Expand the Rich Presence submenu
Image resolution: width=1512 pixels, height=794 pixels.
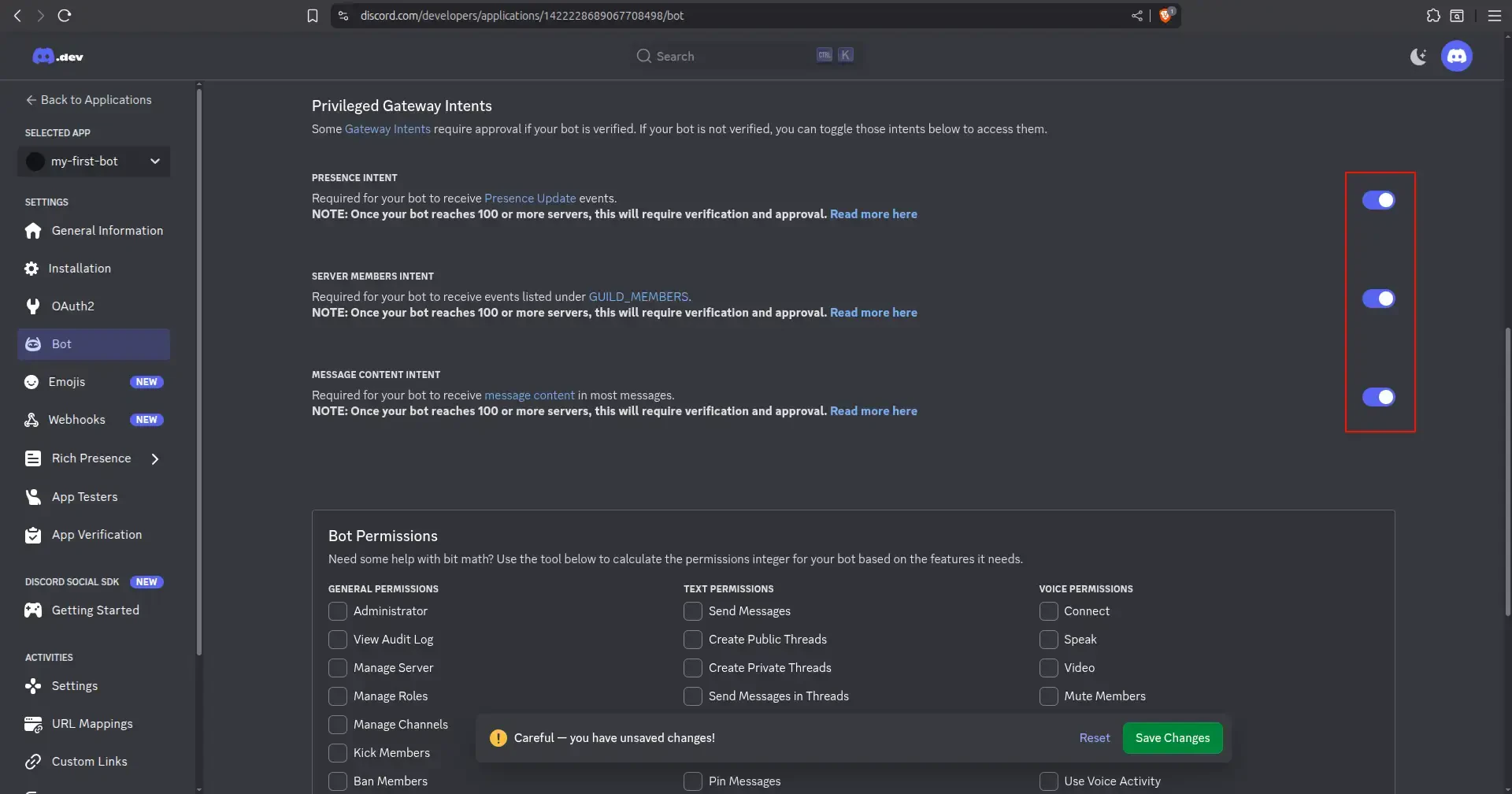155,458
